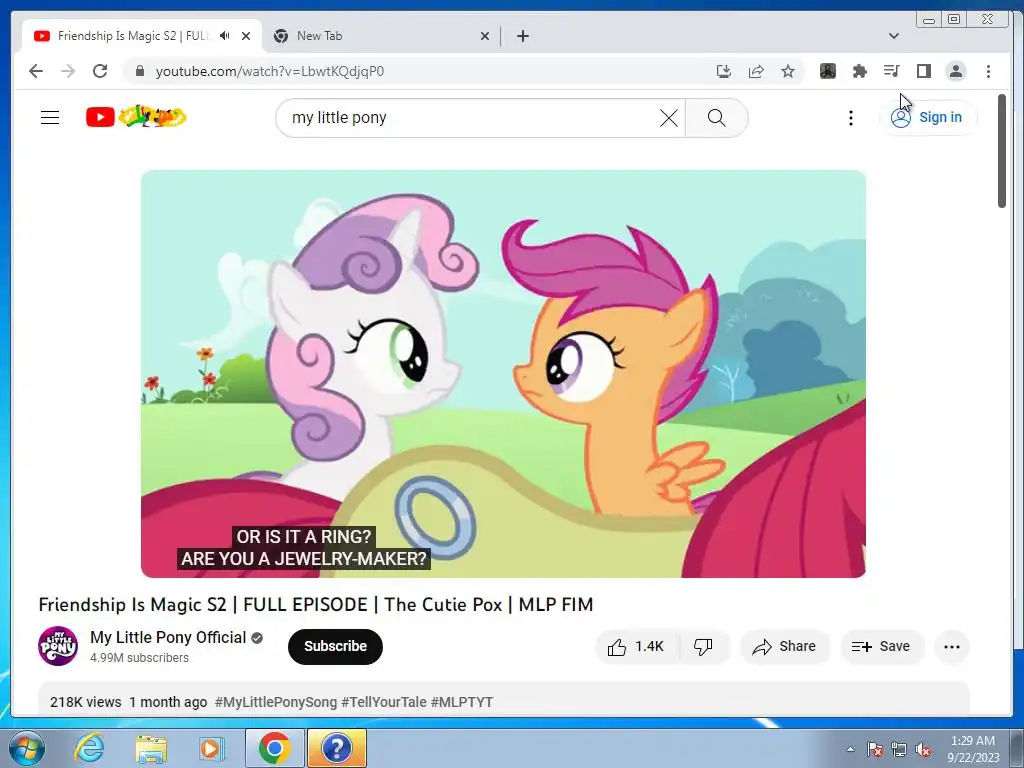Open the #MLPTYT hashtag

point(462,702)
